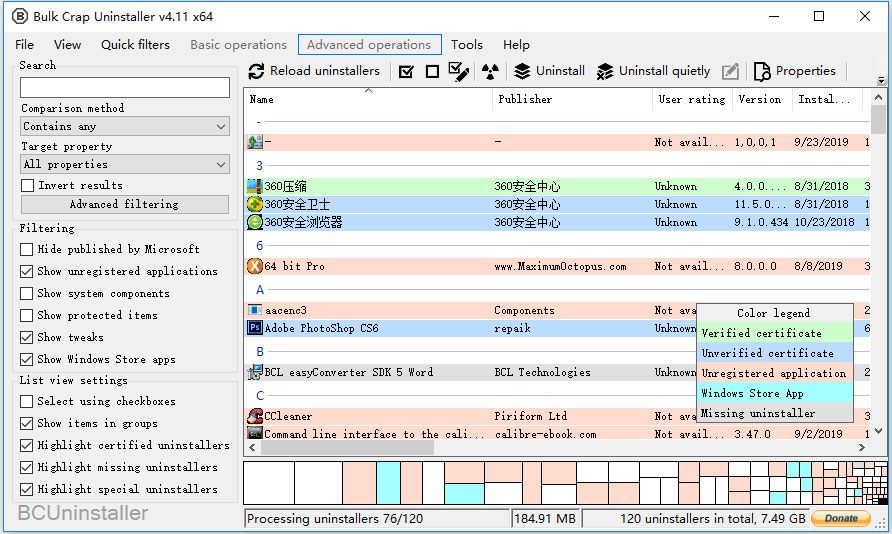The width and height of the screenshot is (892, 534).
Task: Open the Tools menu
Action: tap(466, 45)
